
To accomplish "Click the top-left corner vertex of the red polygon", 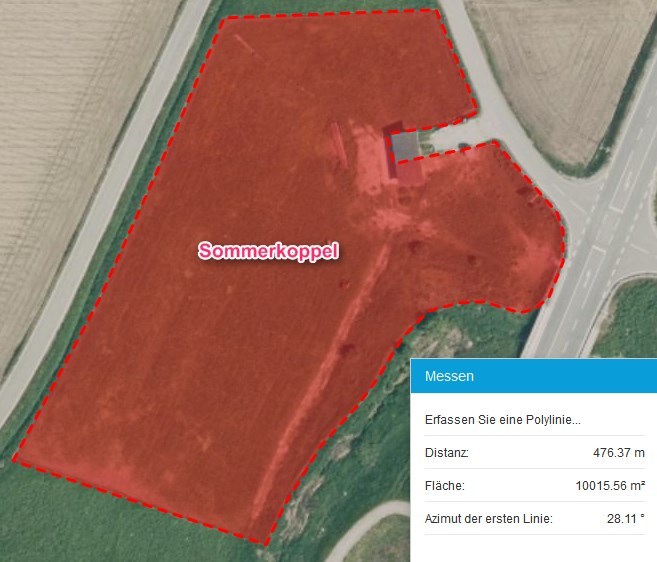I will click(x=223, y=20).
